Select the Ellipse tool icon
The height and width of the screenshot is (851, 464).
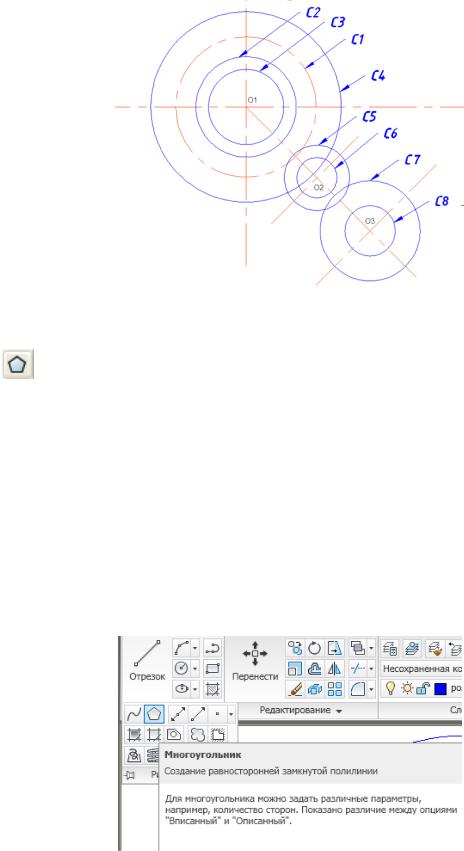[181, 688]
